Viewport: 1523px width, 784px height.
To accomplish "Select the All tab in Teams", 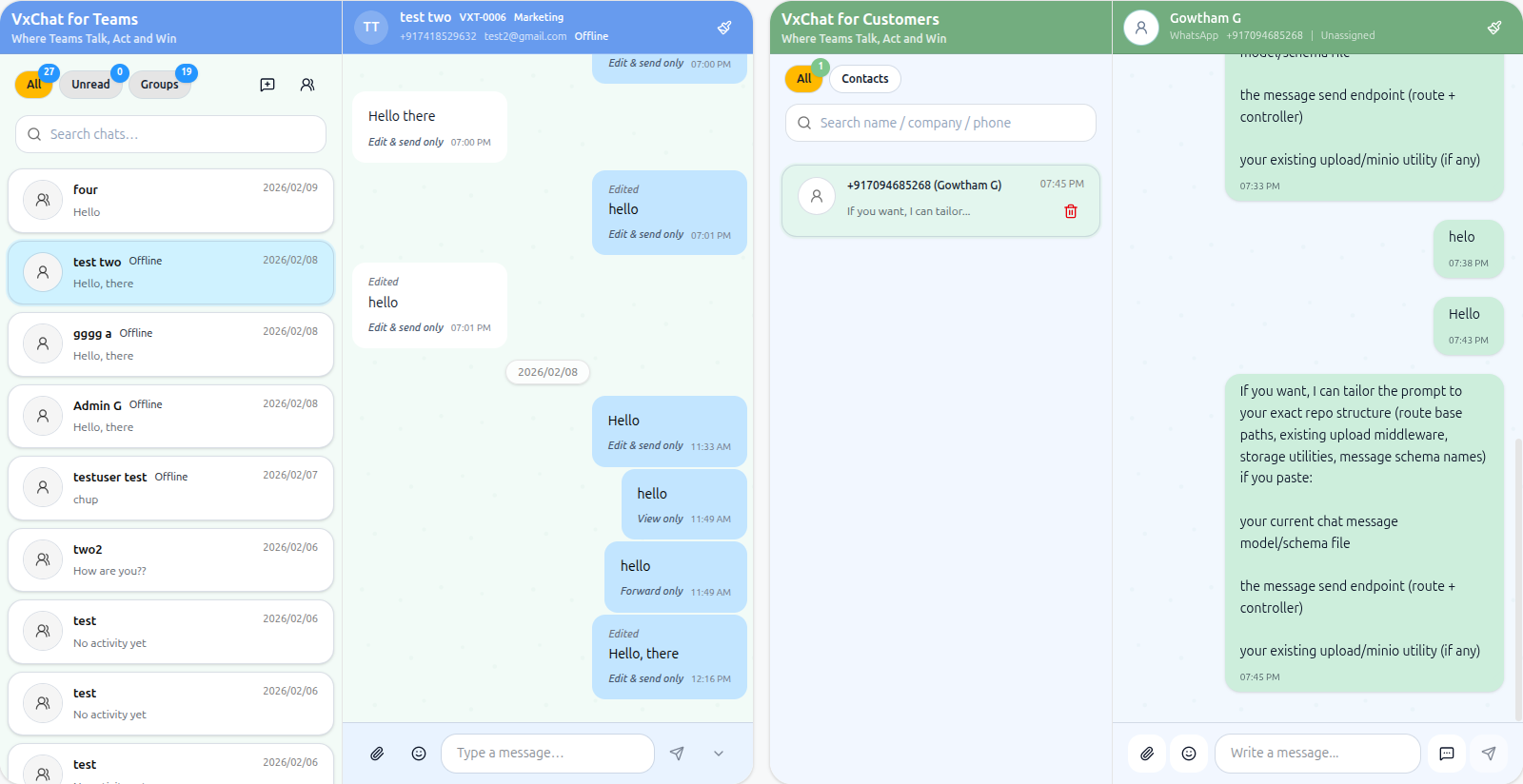I will [x=34, y=84].
